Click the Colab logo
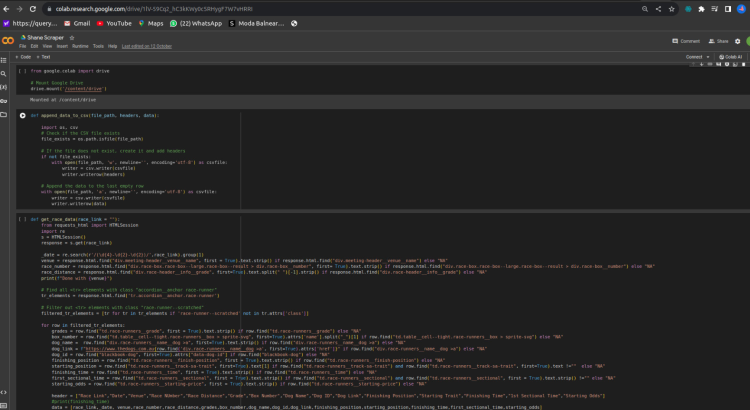Image resolution: width=750 pixels, height=410 pixels. pyautogui.click(x=8, y=41)
